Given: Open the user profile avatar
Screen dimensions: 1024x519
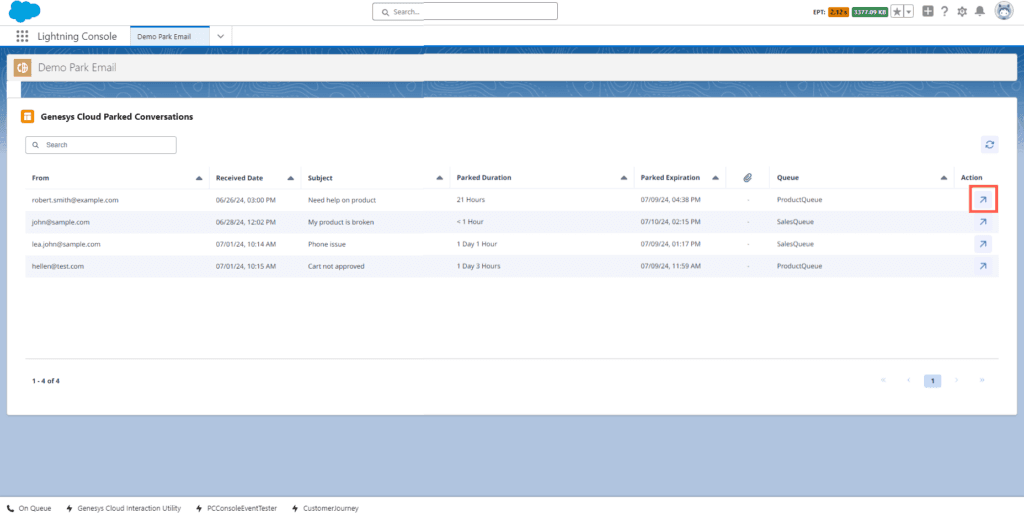Looking at the screenshot, I should [x=1004, y=11].
